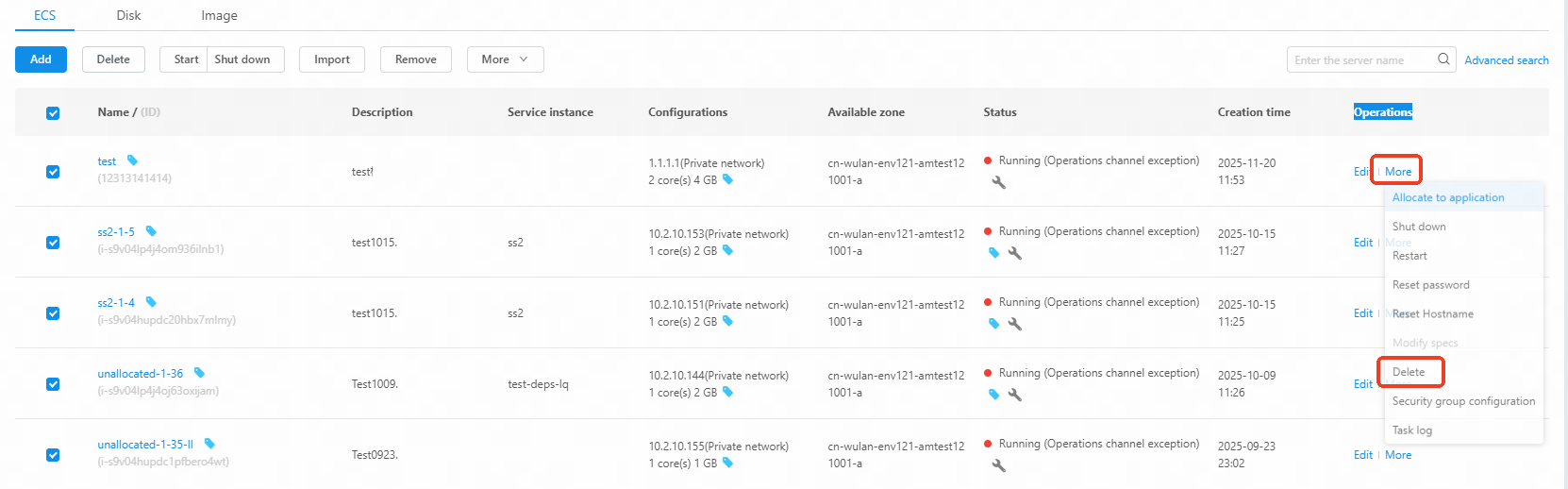Uncheck the checkbox for ss2-1-4

pos(53,313)
